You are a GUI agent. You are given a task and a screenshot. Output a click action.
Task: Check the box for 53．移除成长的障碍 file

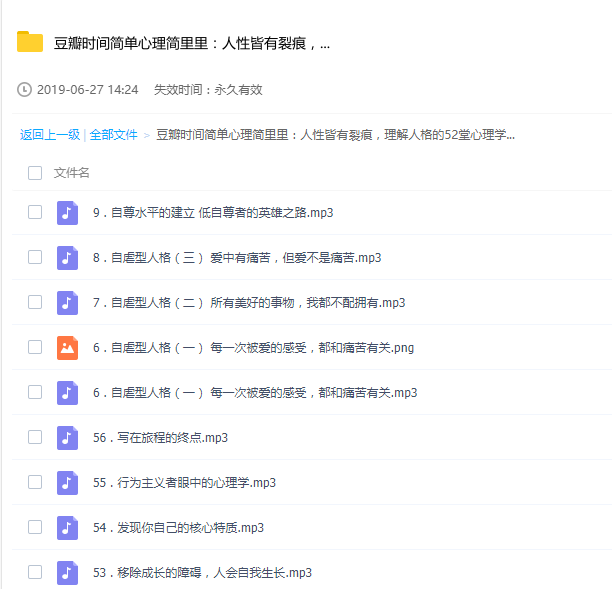(35, 572)
